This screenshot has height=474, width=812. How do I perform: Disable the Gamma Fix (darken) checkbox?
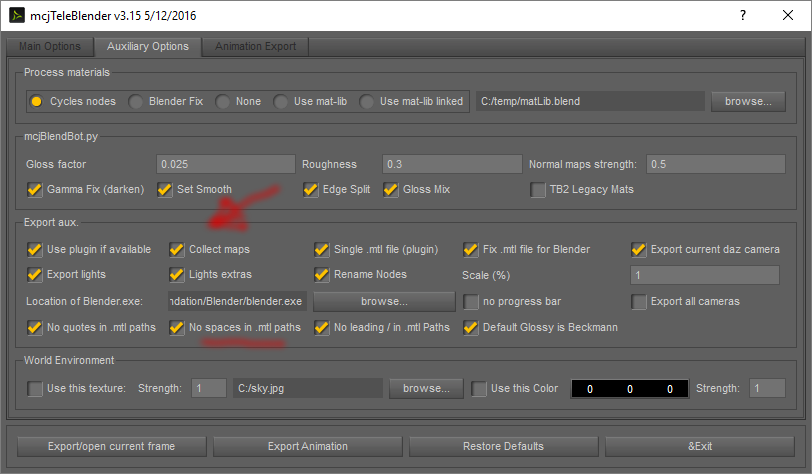[36, 189]
